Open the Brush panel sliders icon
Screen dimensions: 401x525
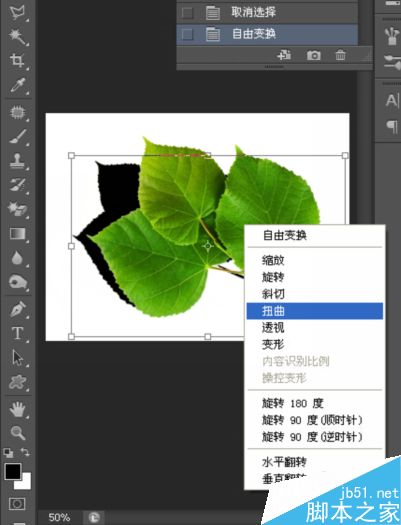tap(392, 62)
